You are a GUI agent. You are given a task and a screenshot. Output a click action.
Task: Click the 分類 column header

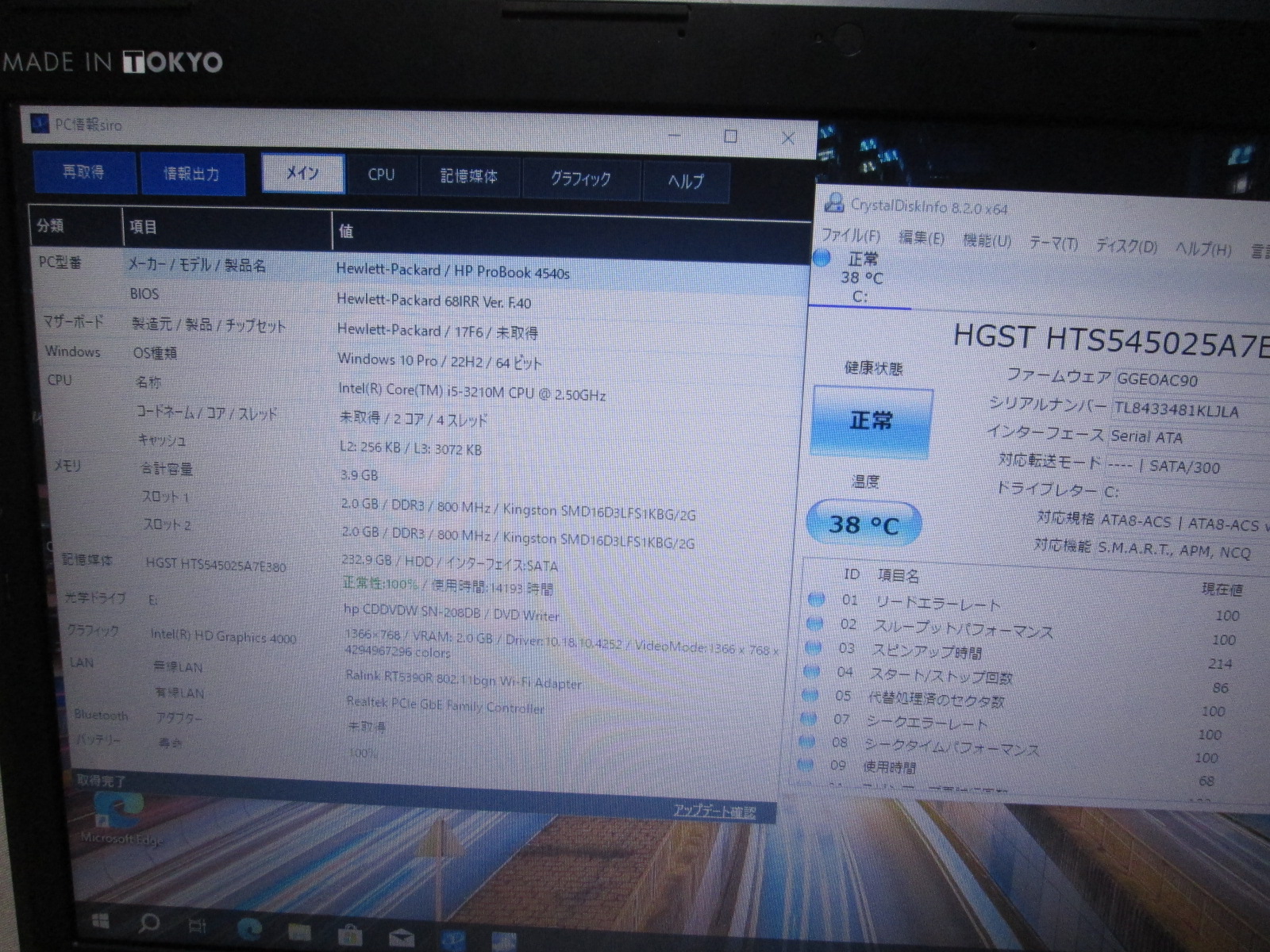pos(76,226)
